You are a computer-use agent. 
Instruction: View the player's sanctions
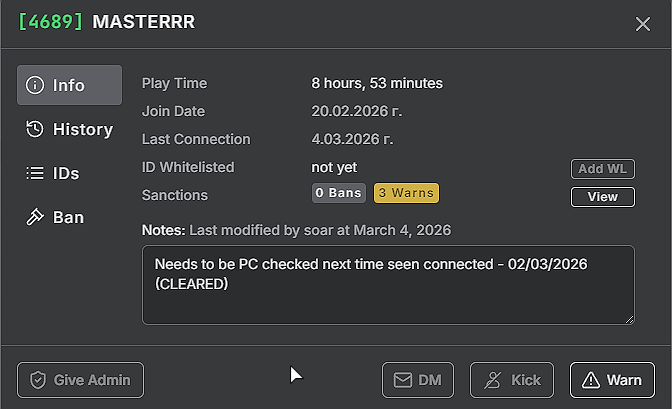603,197
